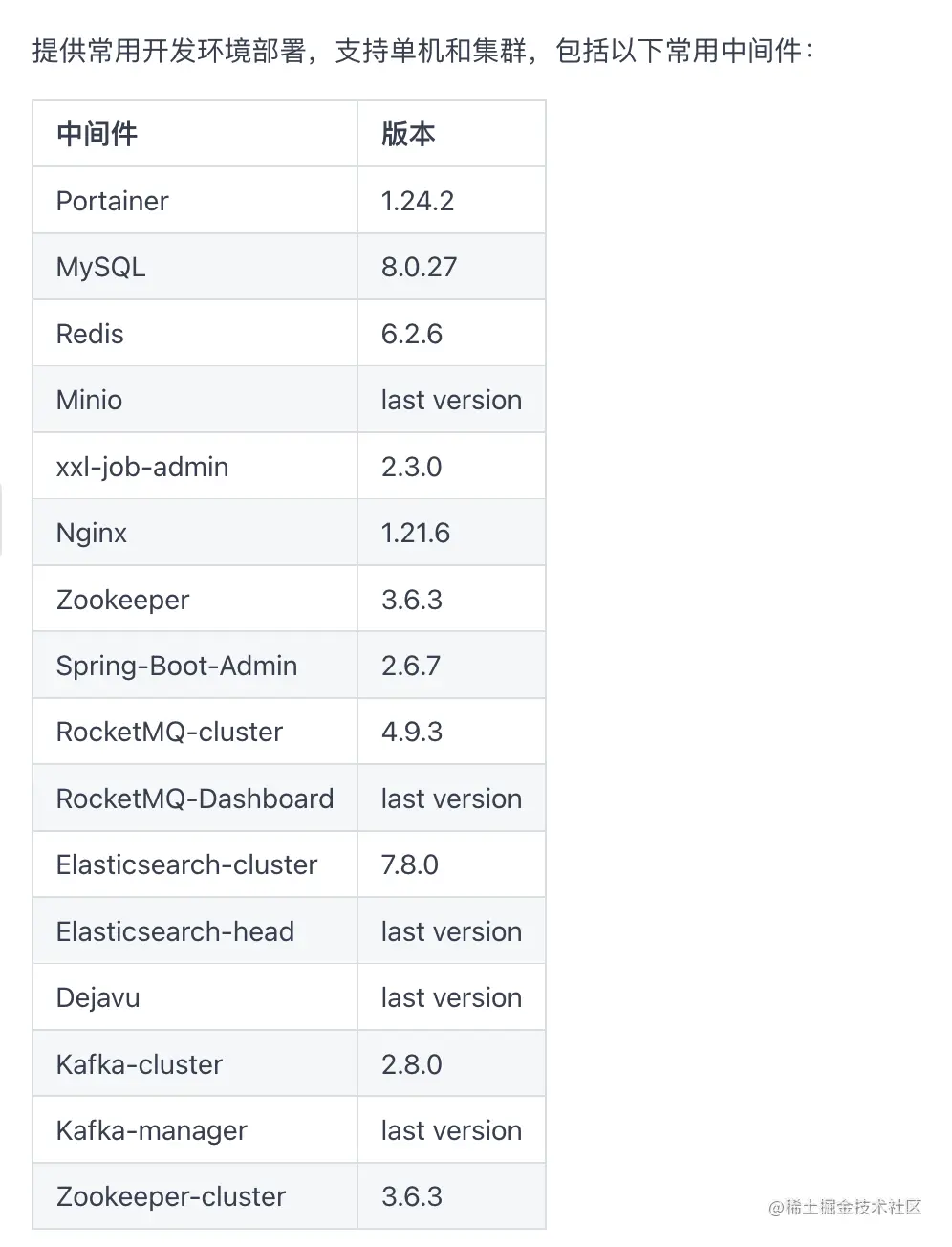Select the MySQL row name

pyautogui.click(x=100, y=267)
